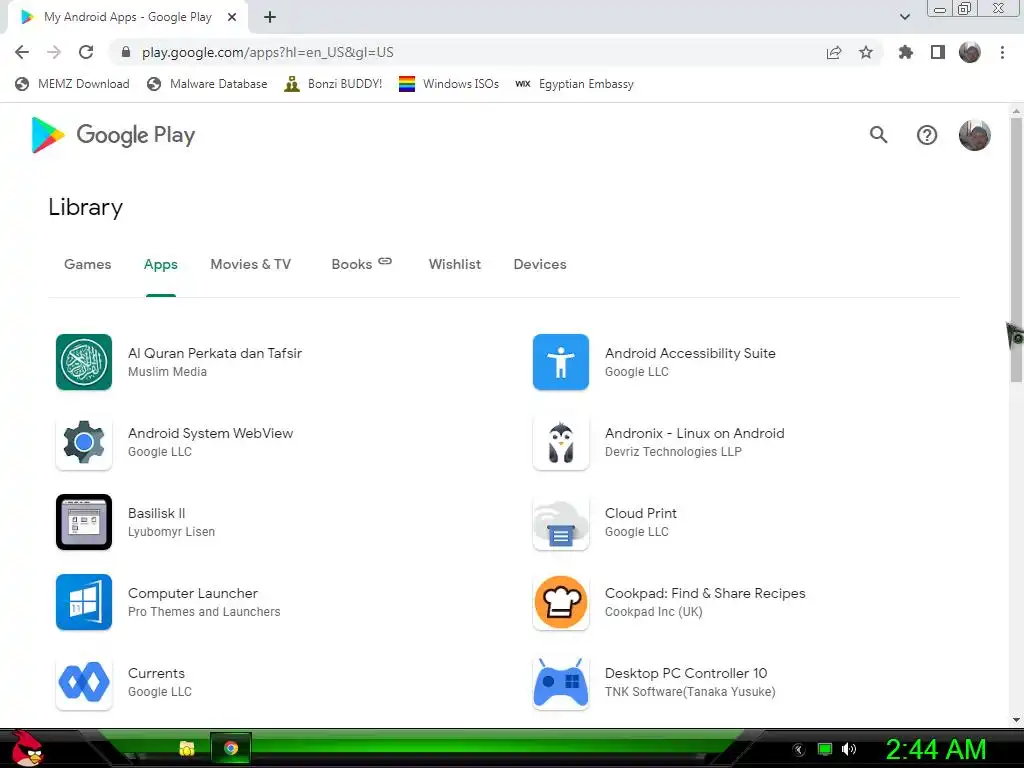Click the page vertical scrollbar thumb
Image resolution: width=1024 pixels, height=768 pixels.
(x=1016, y=250)
